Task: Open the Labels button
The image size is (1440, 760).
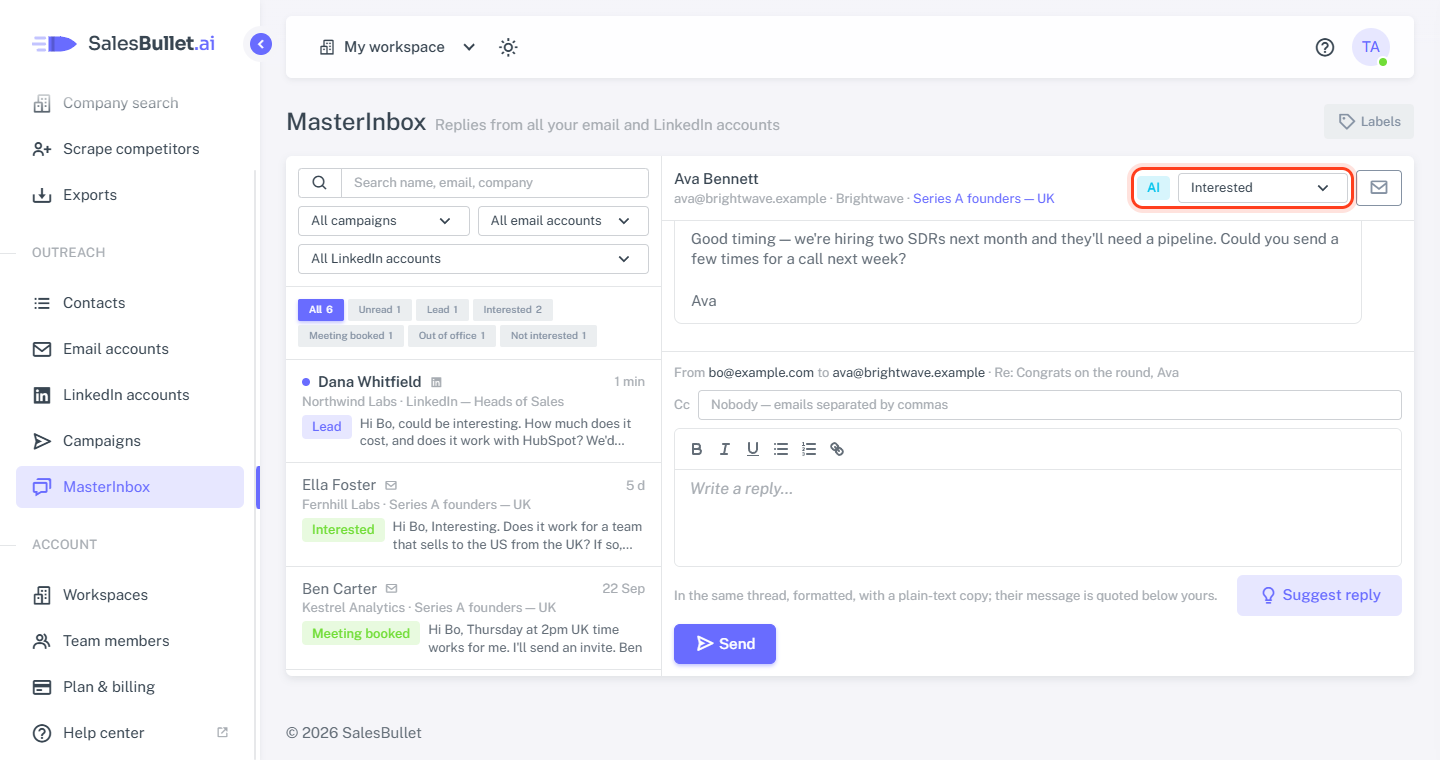Action: coord(1369,122)
